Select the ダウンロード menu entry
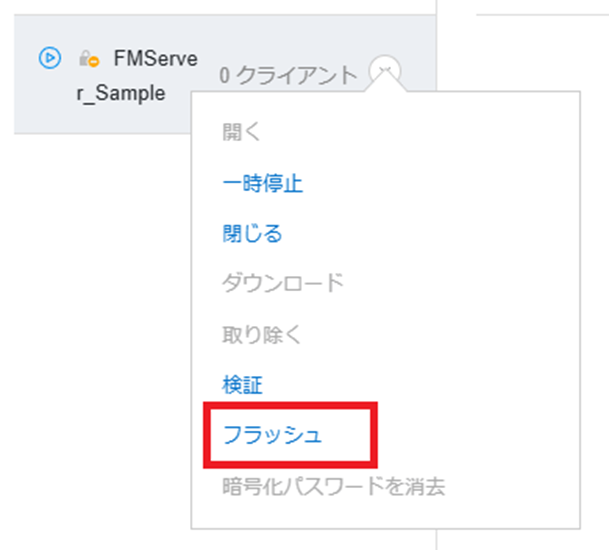The image size is (609, 550). (283, 282)
